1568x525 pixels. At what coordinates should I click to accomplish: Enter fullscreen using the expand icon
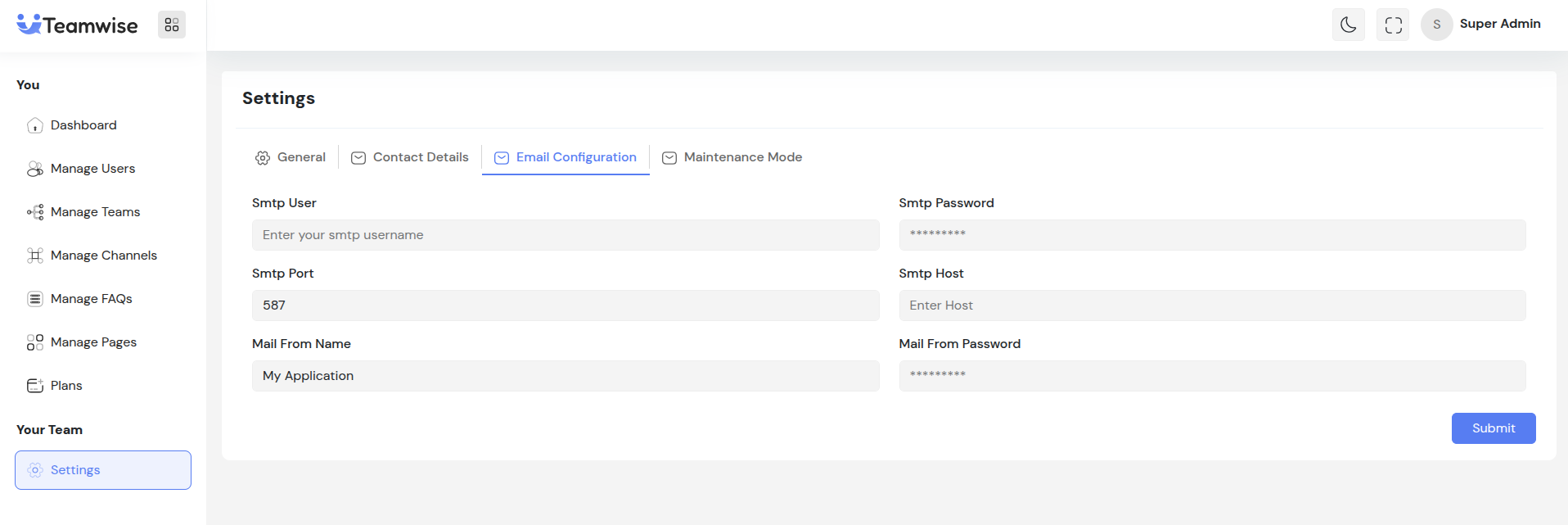tap(1393, 25)
